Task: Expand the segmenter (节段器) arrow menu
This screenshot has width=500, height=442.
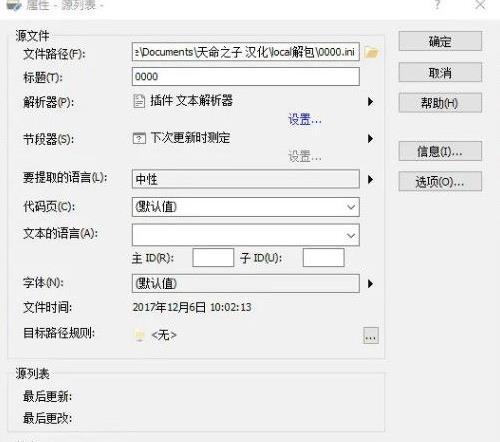Action: pos(370,138)
